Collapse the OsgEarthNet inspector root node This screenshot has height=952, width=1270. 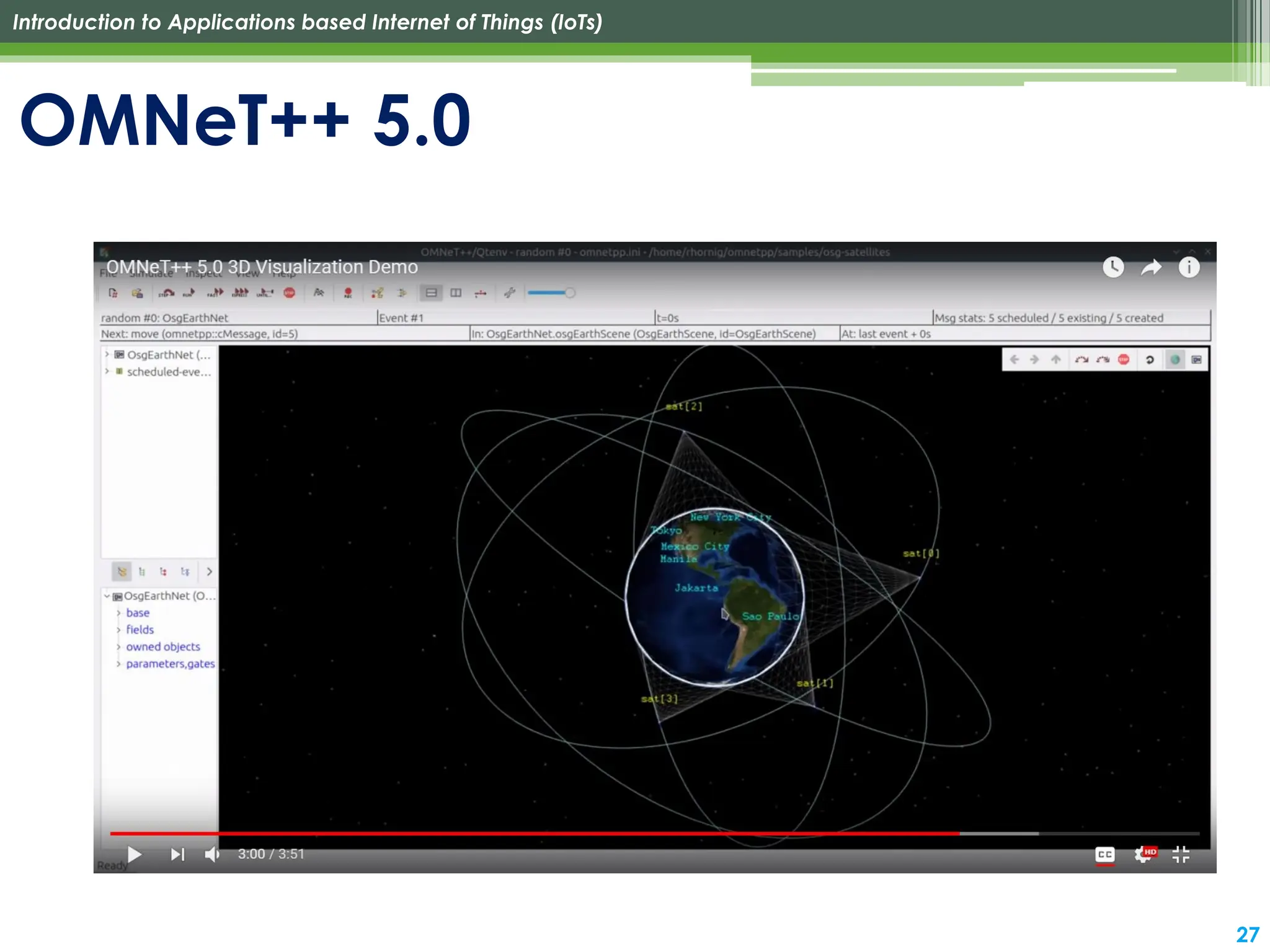[x=107, y=596]
